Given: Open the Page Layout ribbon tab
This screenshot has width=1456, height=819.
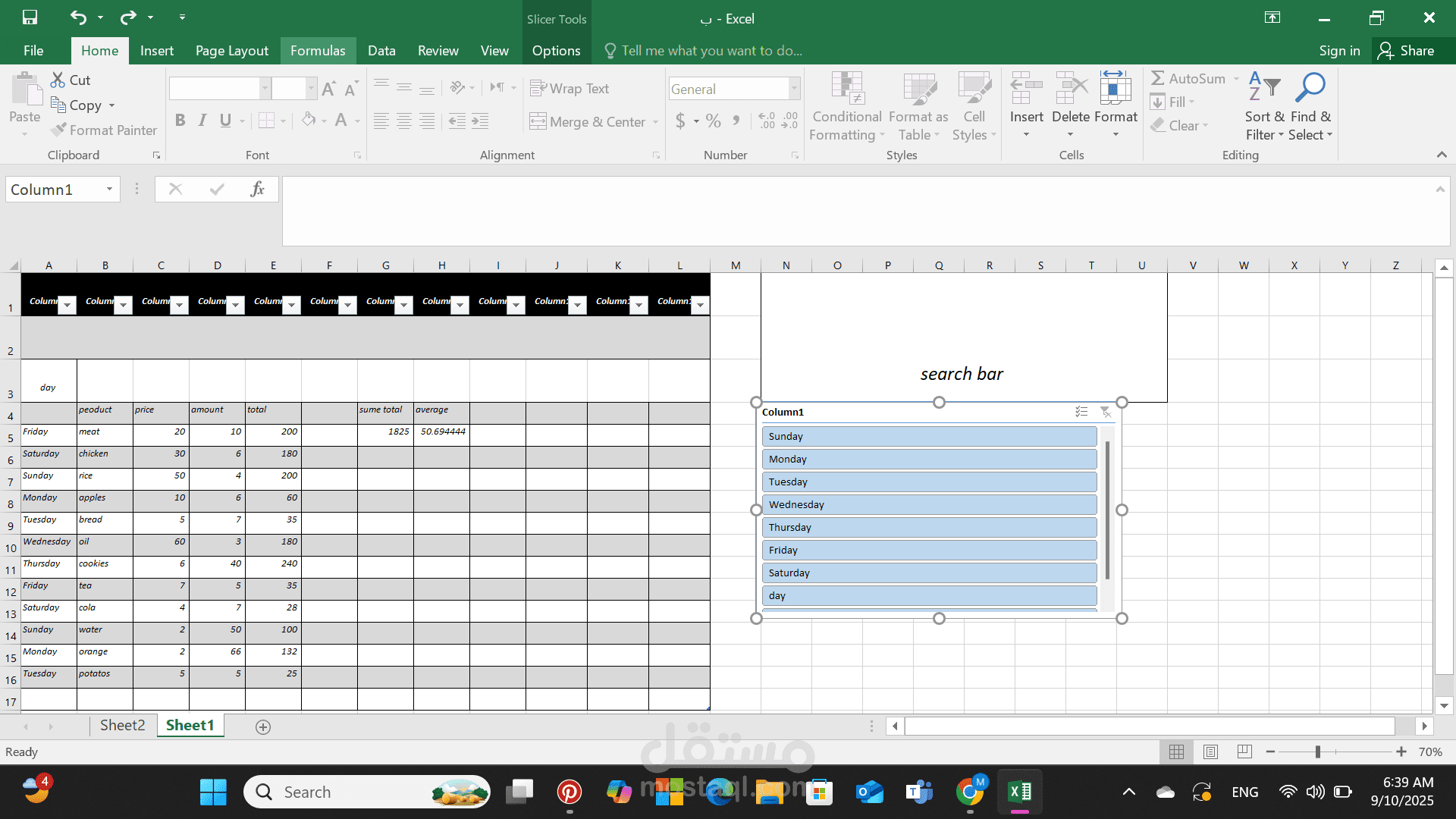Looking at the screenshot, I should (x=231, y=51).
